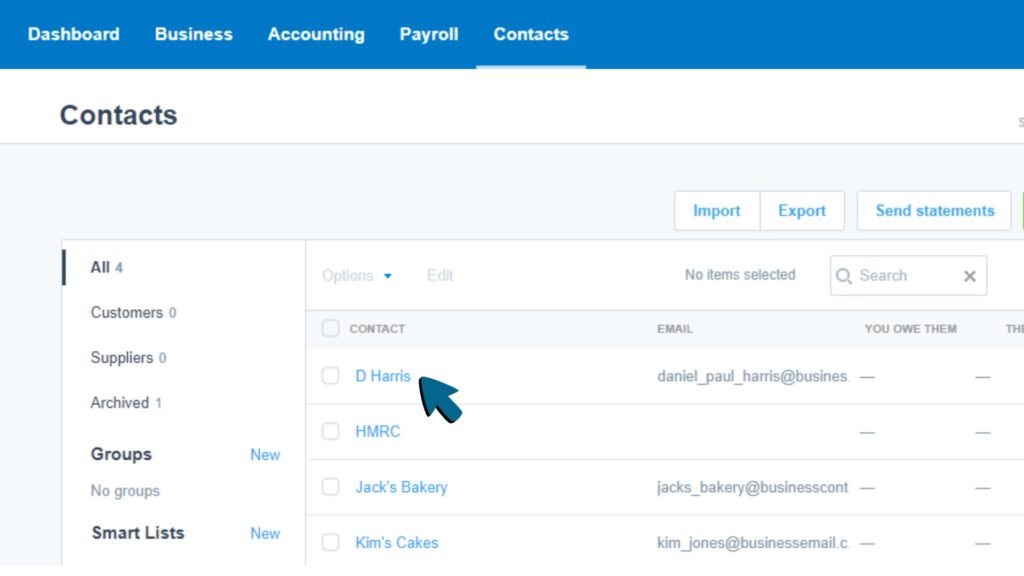Clear search with the X icon
The height and width of the screenshot is (576, 1024).
(x=969, y=276)
